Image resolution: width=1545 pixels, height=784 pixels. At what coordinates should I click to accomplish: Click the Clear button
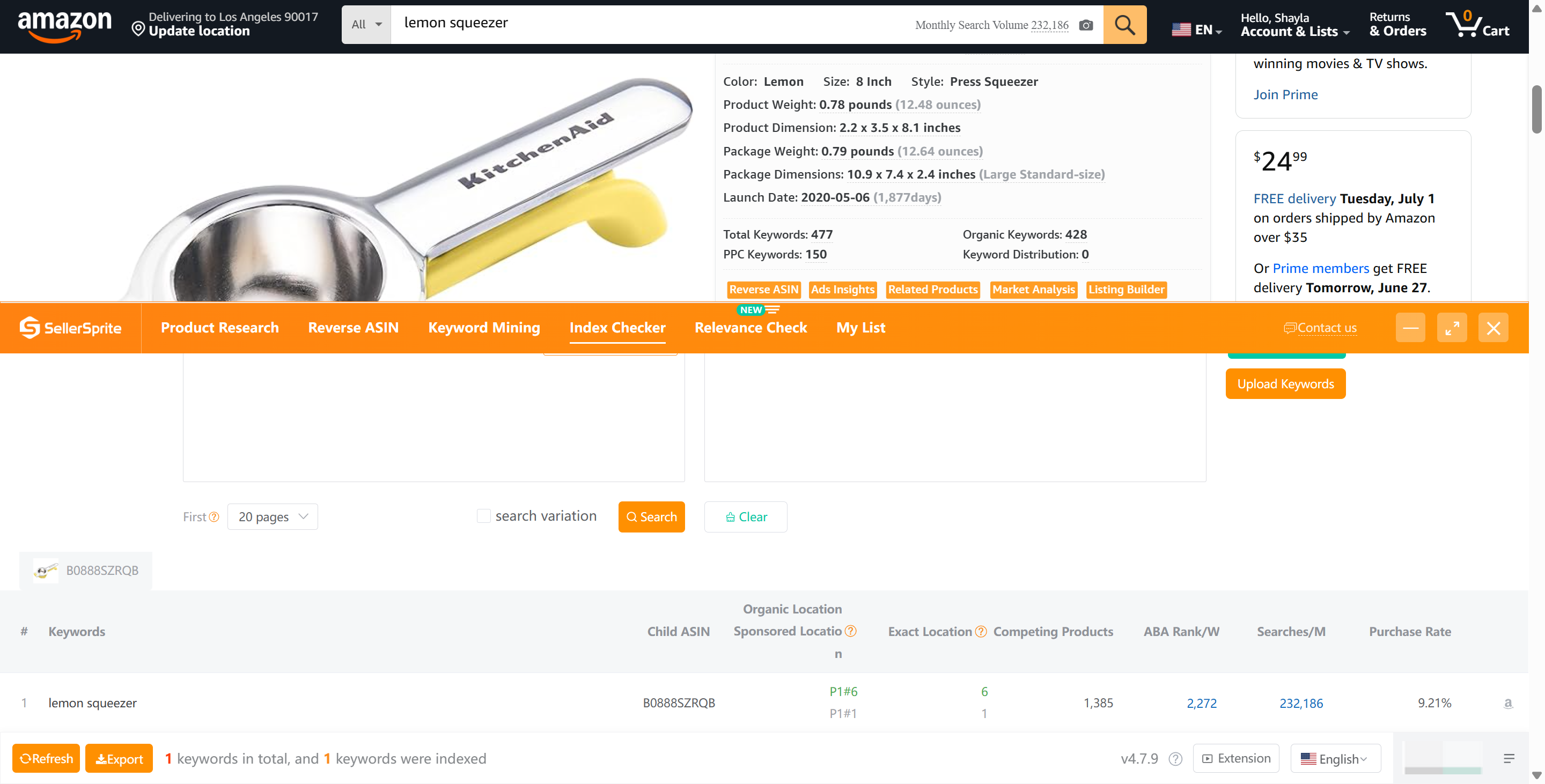tap(746, 516)
